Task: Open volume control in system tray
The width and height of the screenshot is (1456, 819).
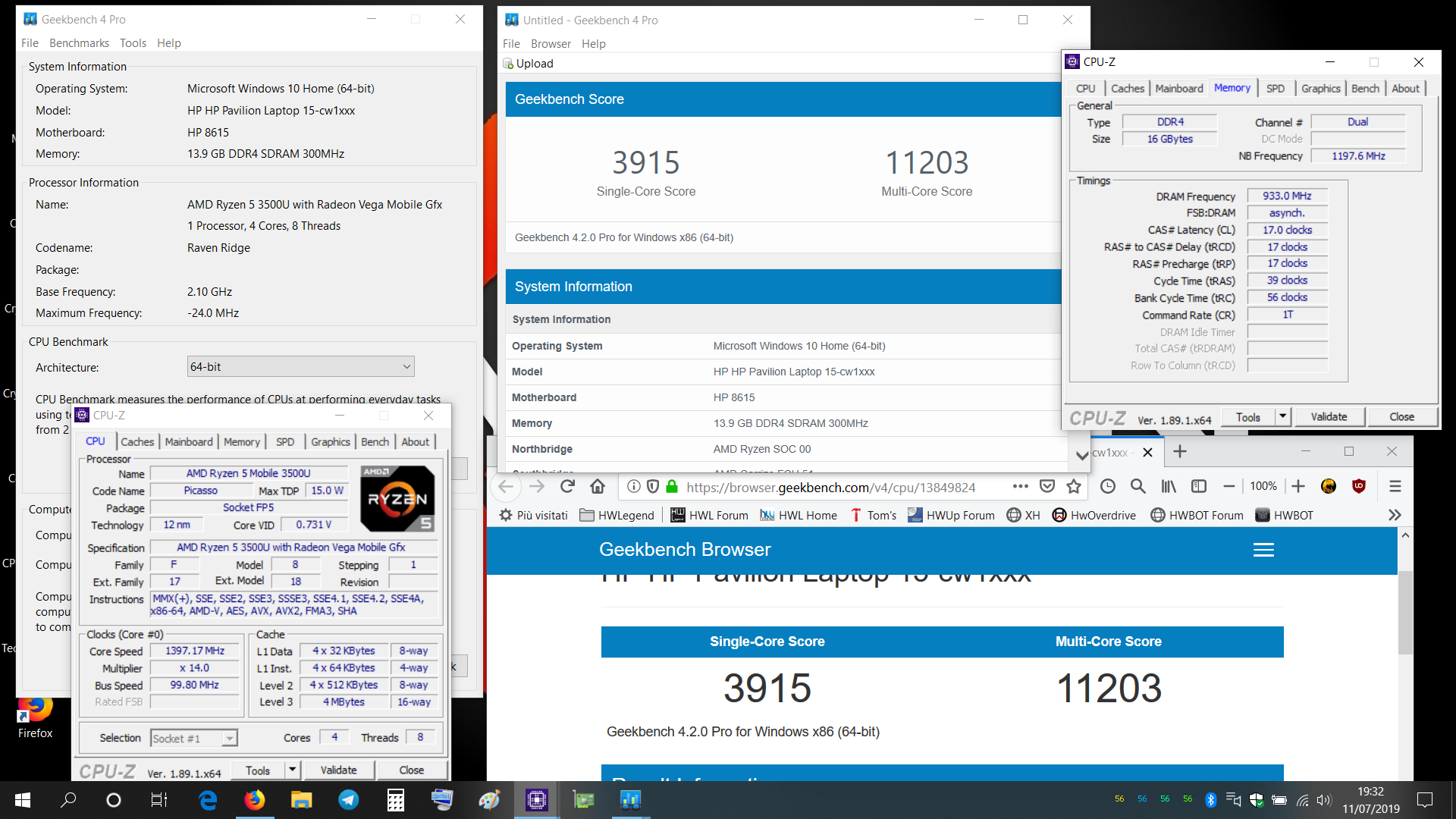Action: point(1324,800)
